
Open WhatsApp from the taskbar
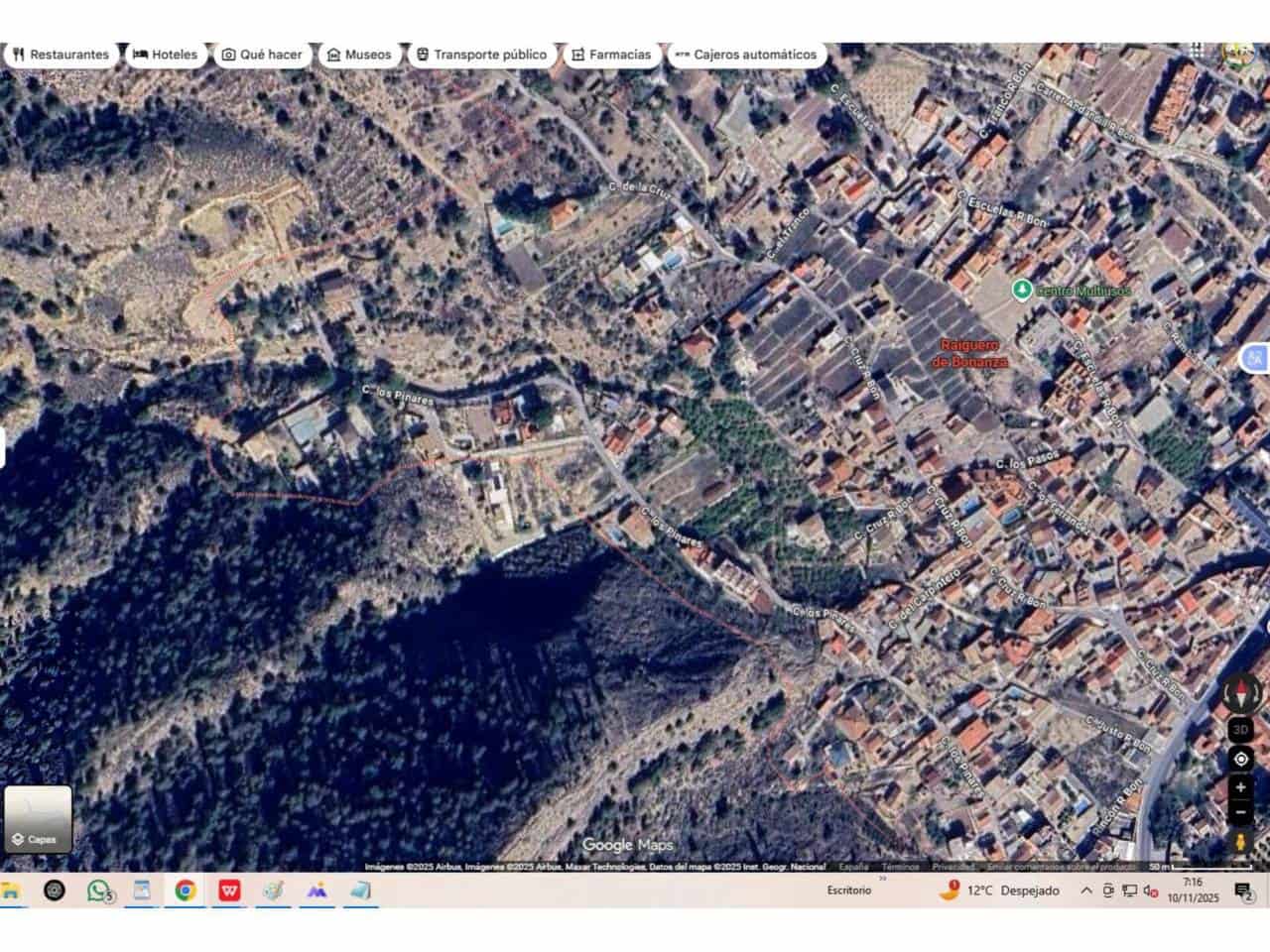click(x=98, y=891)
